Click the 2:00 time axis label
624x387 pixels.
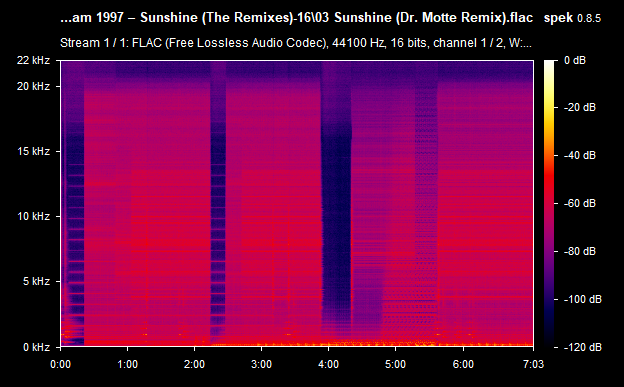click(x=194, y=364)
